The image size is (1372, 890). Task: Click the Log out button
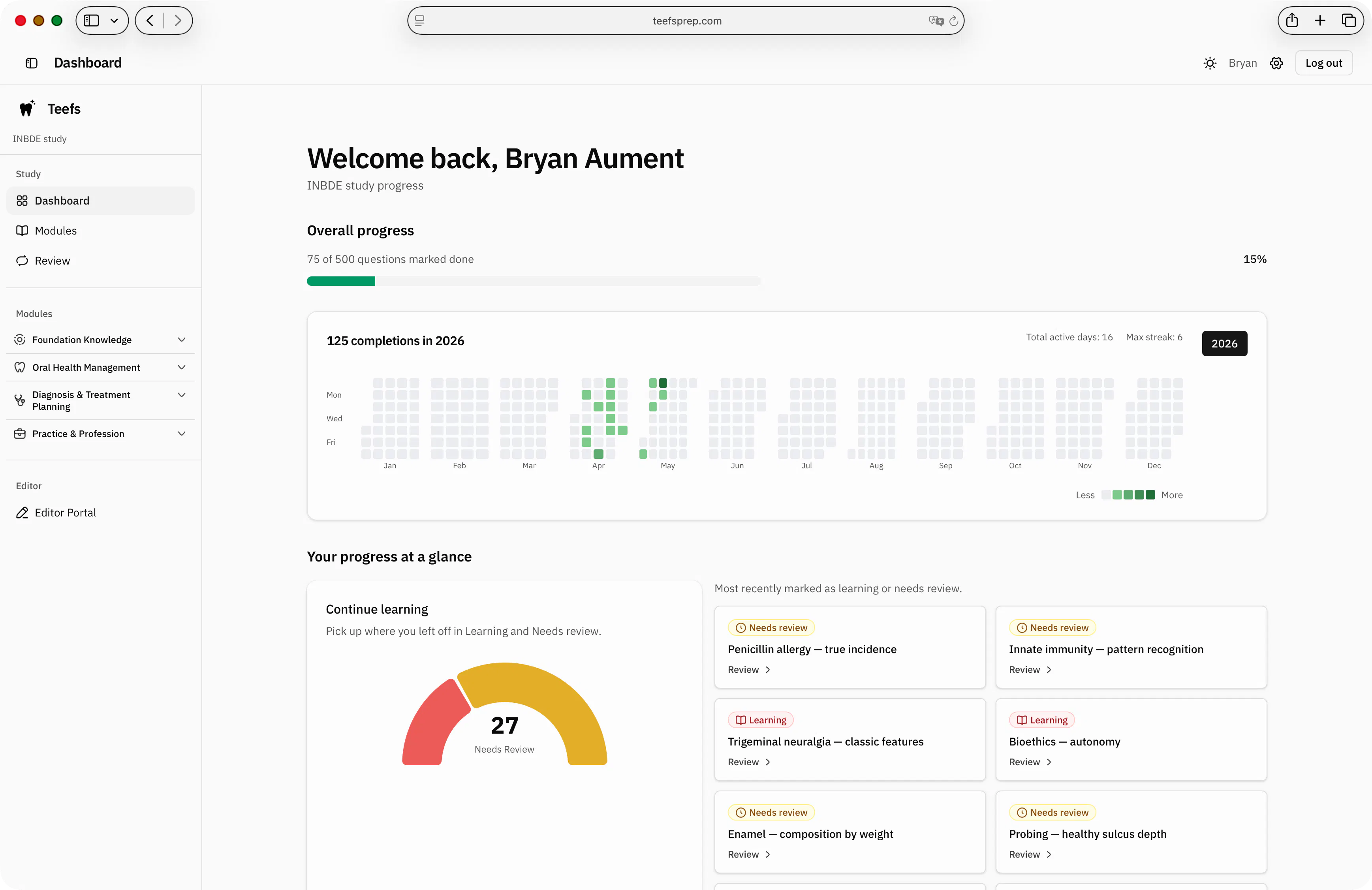(x=1323, y=63)
